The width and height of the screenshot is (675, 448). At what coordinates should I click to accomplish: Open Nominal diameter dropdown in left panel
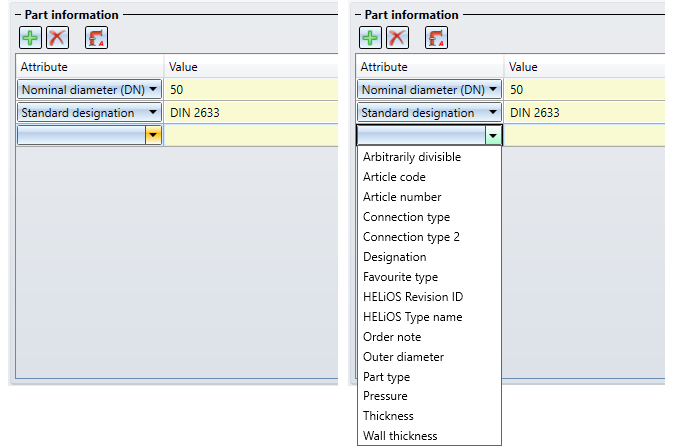click(153, 90)
